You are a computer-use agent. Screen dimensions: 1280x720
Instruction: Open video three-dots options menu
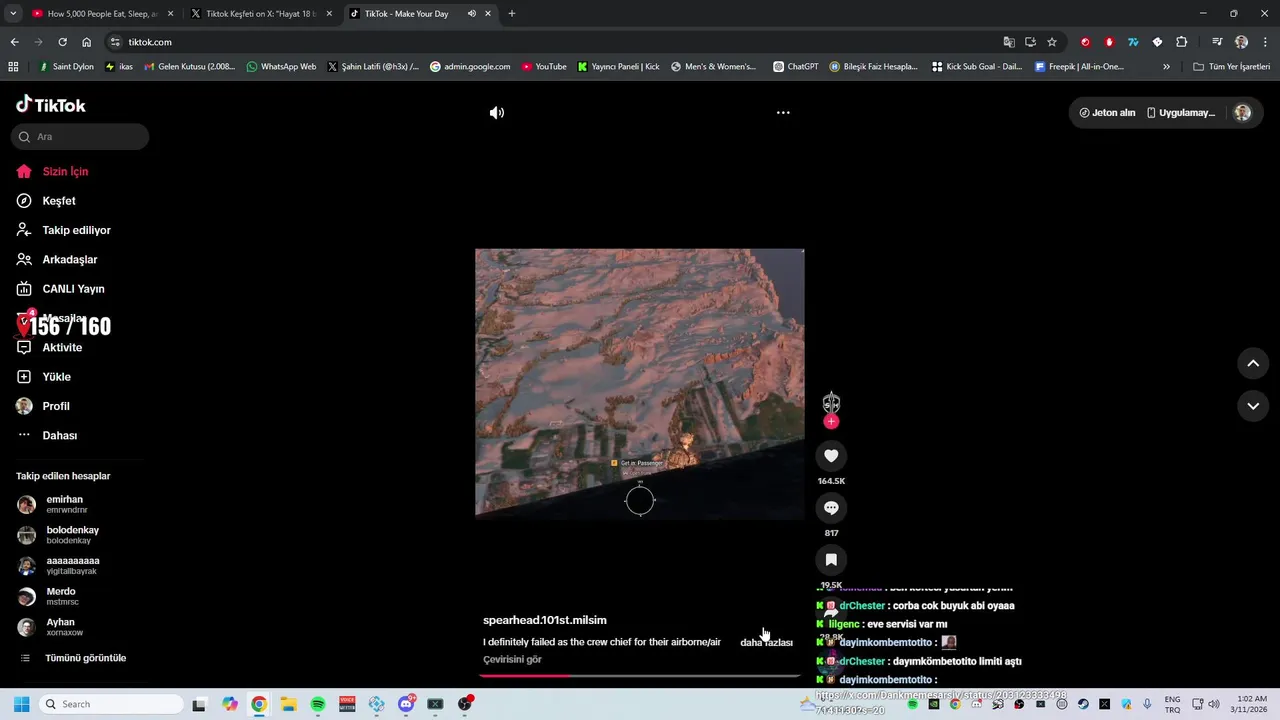(783, 113)
